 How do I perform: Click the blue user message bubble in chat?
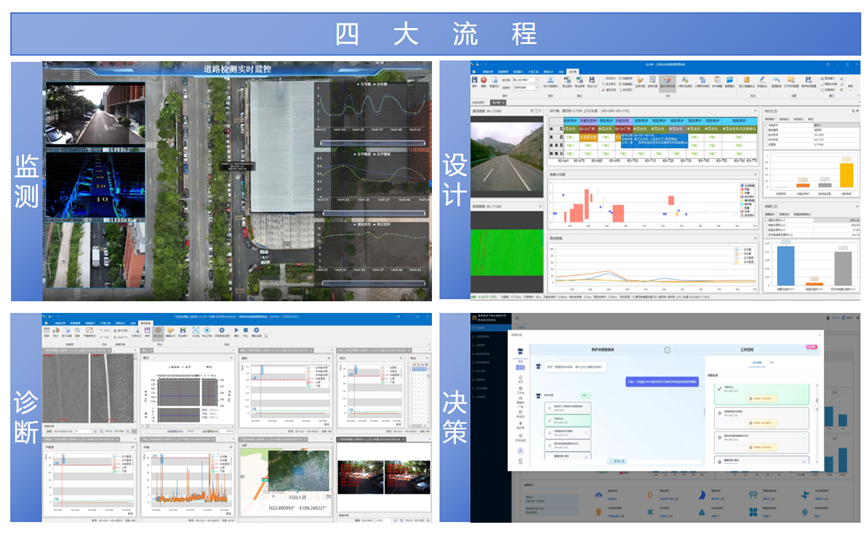click(660, 381)
